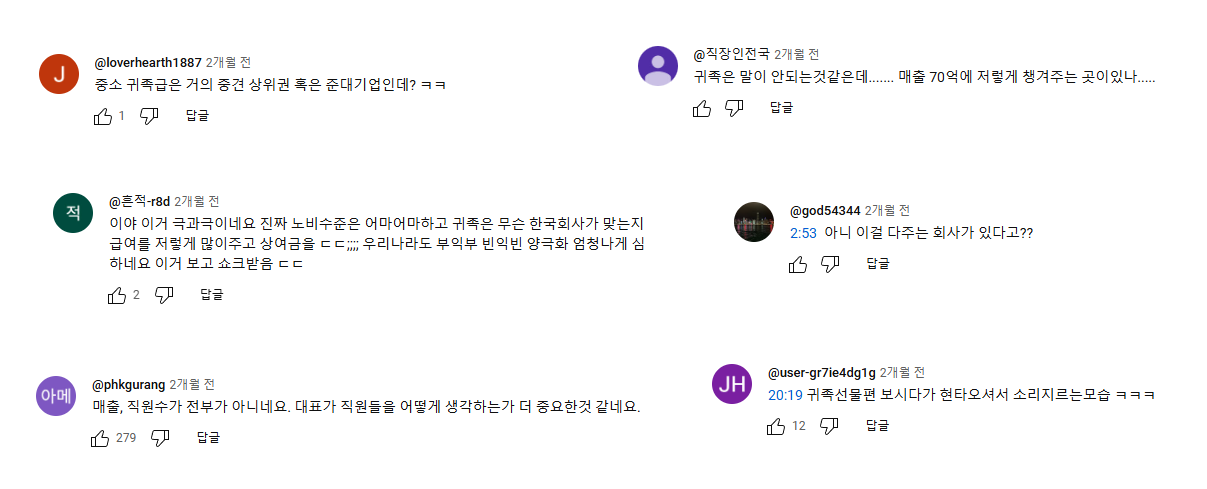Dislike the comment by @user-gr7ie4dg1g

click(829, 427)
